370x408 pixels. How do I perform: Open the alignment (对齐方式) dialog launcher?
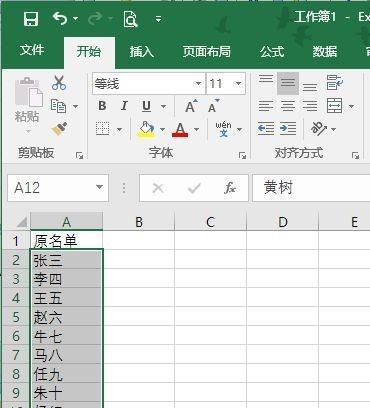click(356, 155)
